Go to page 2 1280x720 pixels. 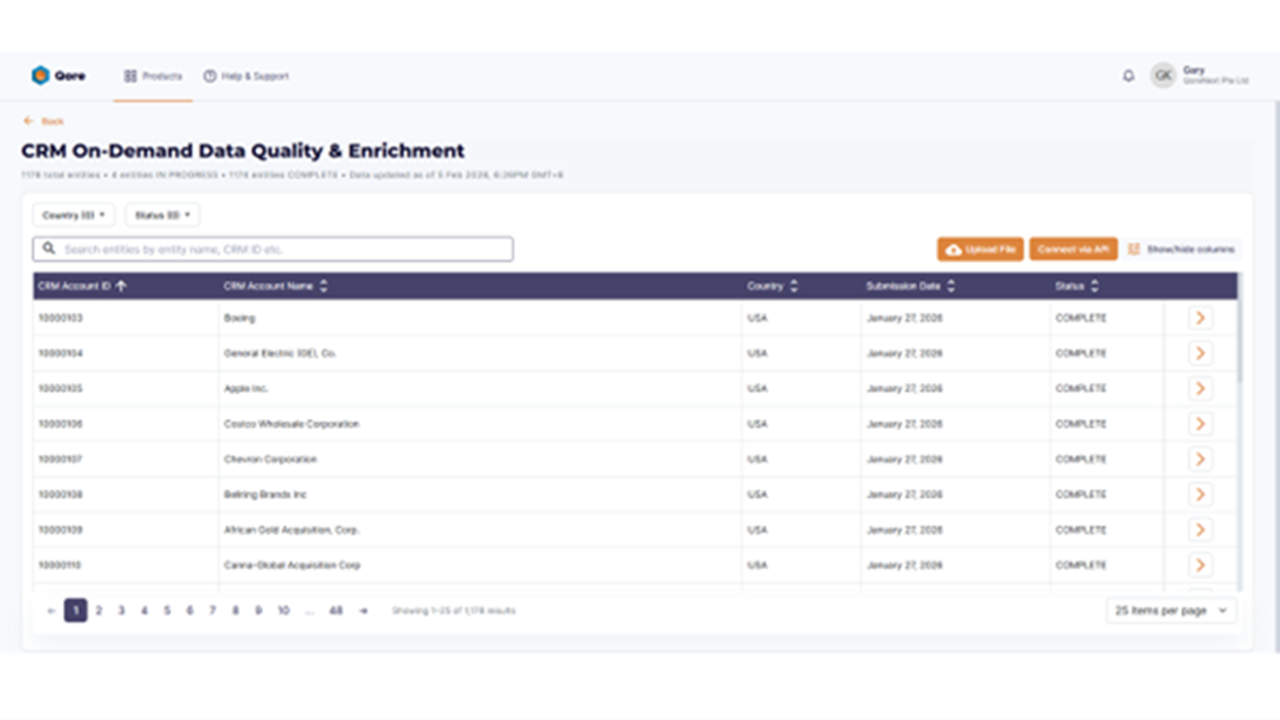click(x=98, y=610)
